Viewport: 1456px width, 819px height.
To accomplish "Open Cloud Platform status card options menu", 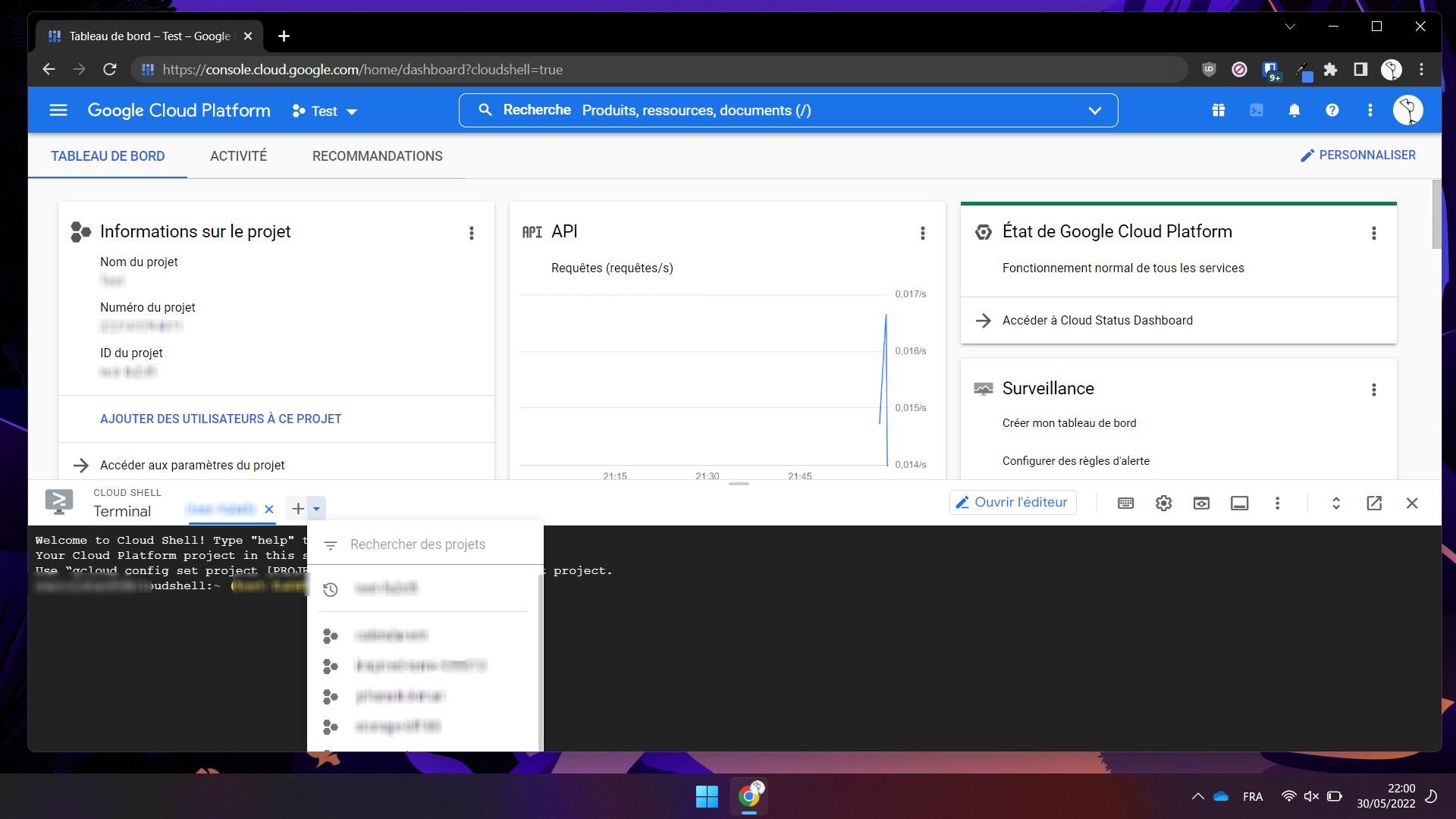I will [x=1374, y=234].
